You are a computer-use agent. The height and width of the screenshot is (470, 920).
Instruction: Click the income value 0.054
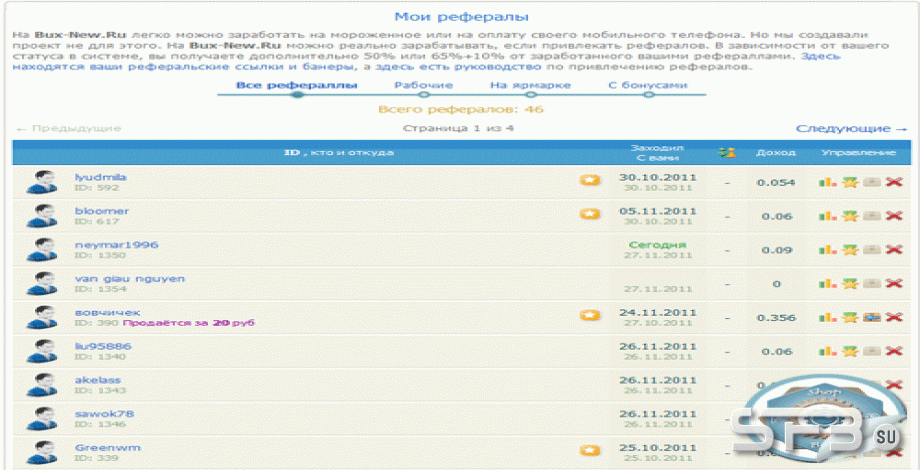776,182
